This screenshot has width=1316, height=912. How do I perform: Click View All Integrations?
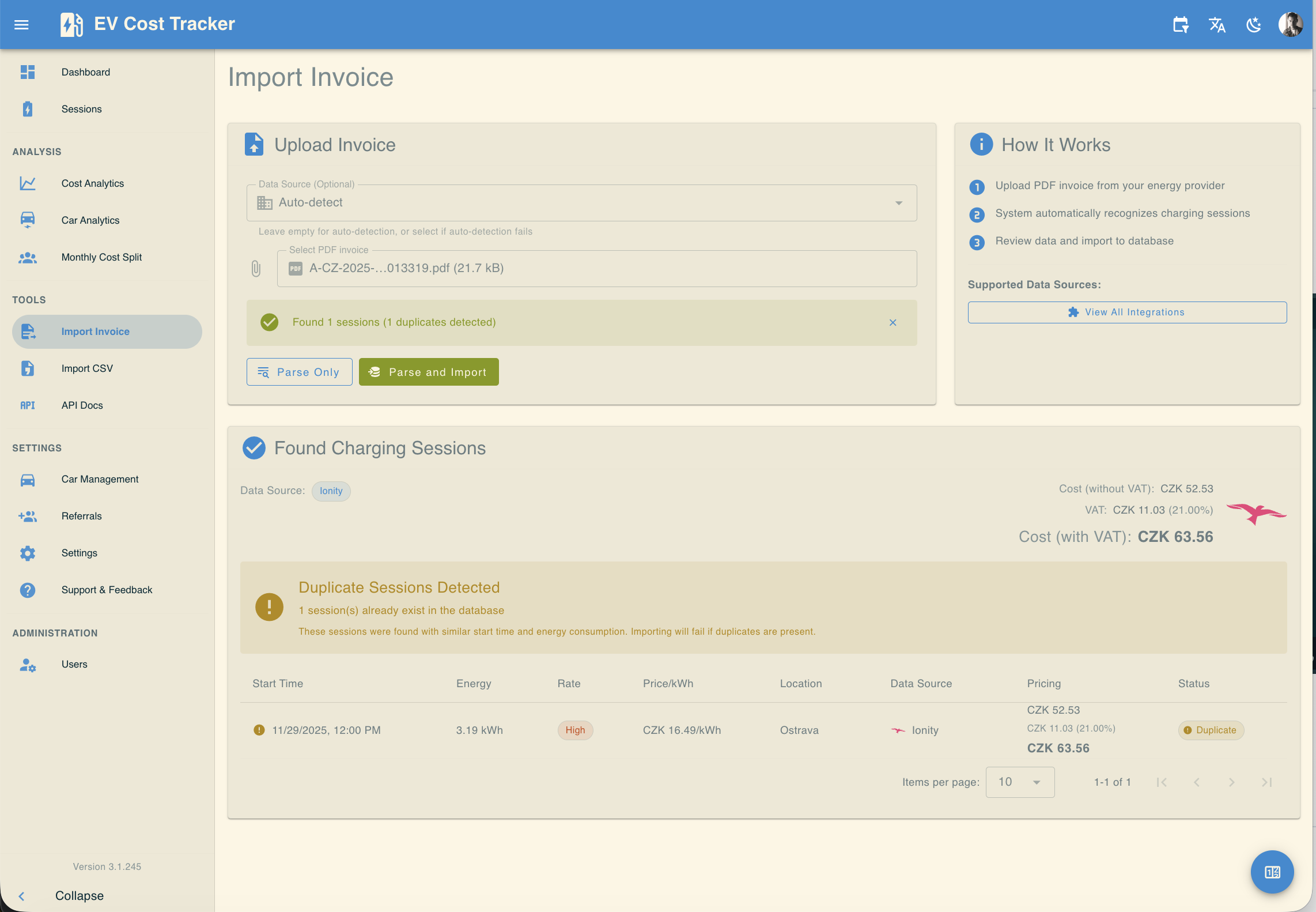(x=1126, y=312)
